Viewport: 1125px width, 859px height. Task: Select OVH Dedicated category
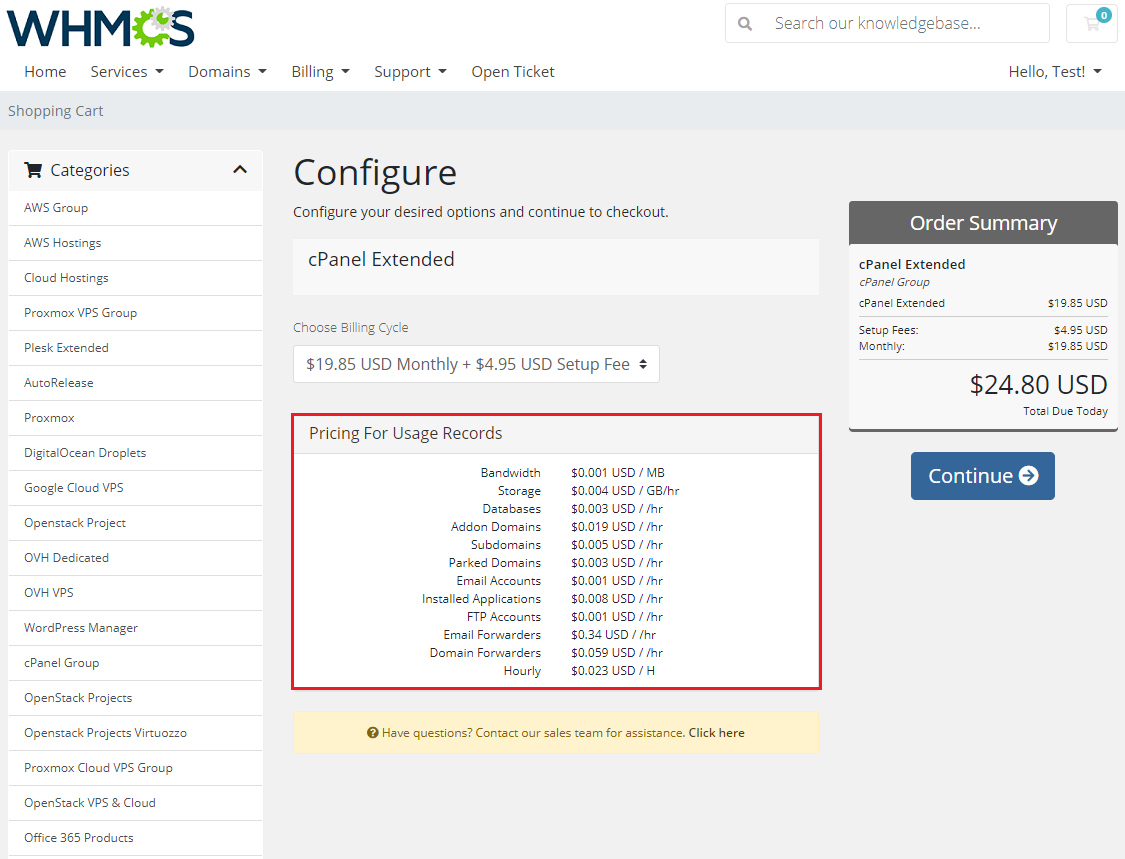click(136, 558)
